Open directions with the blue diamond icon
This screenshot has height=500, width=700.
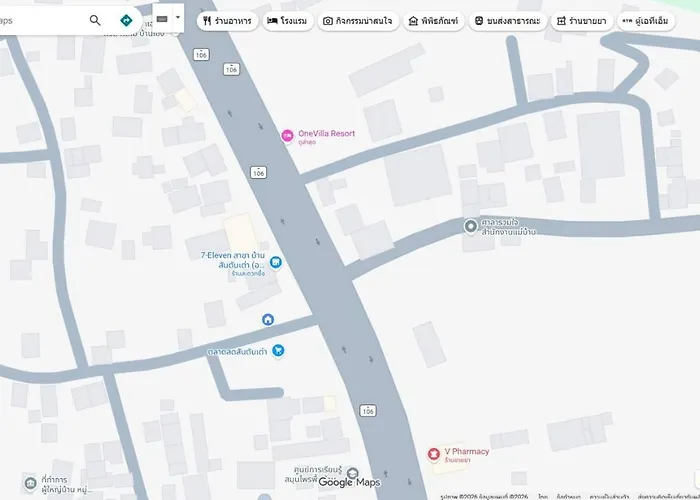(x=126, y=20)
